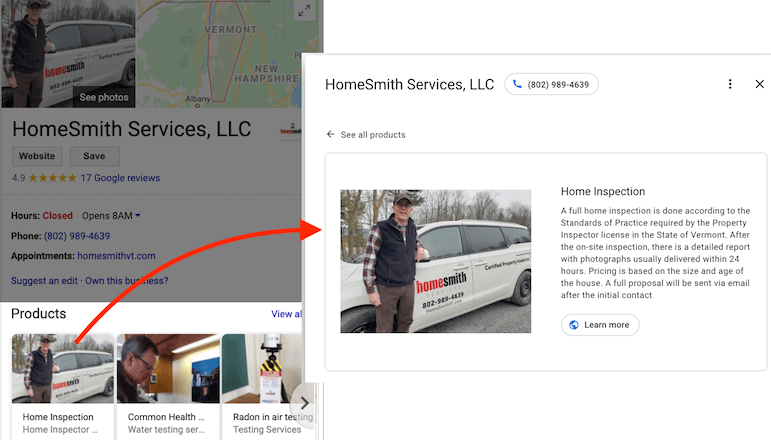Click the Website button
The height and width of the screenshot is (440, 771).
click(x=37, y=156)
